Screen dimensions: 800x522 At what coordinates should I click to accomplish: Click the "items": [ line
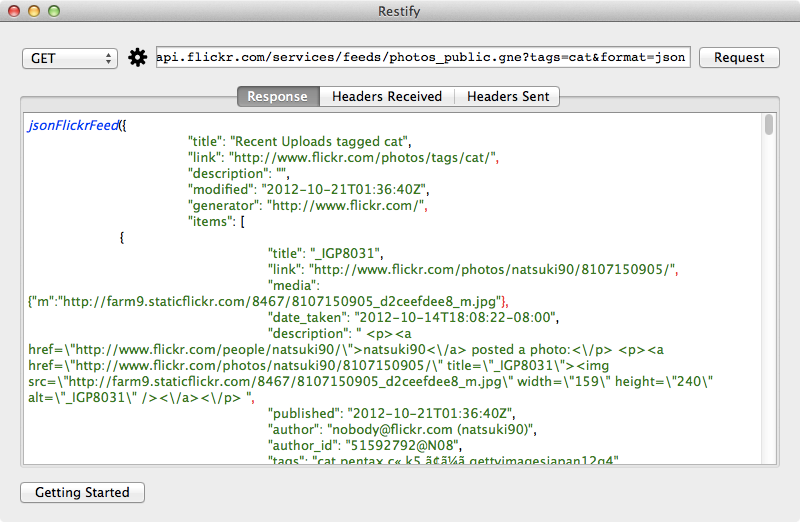(216, 221)
